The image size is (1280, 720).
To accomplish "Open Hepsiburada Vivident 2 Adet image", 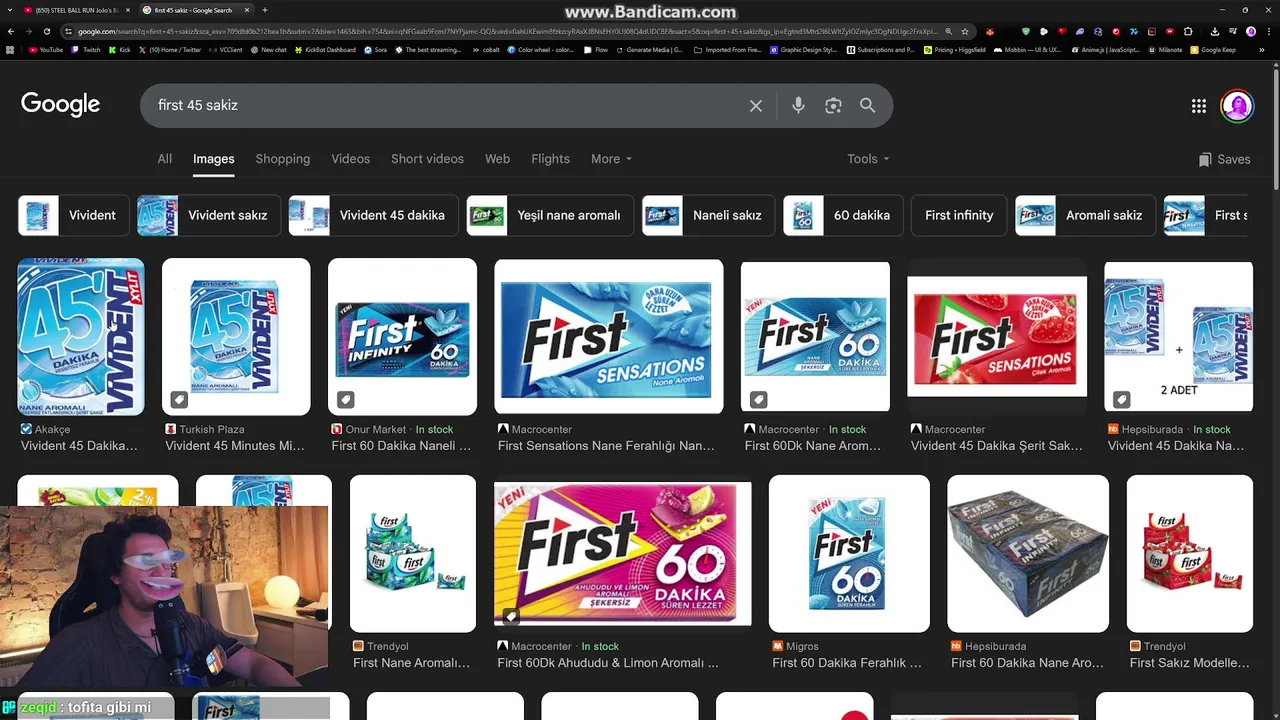I will (x=1178, y=337).
